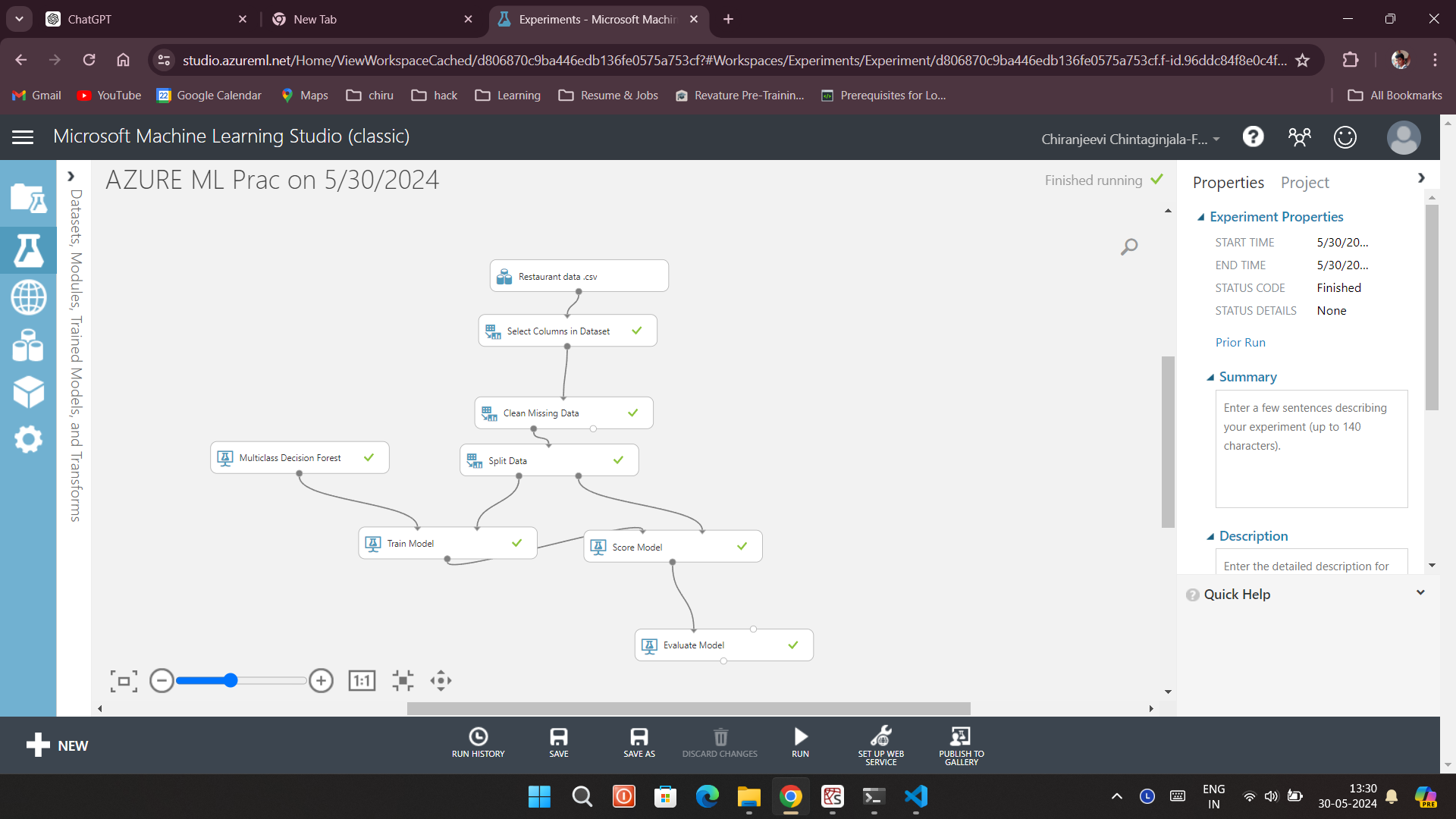Collapse the Properties pane with the arrow

click(1421, 177)
